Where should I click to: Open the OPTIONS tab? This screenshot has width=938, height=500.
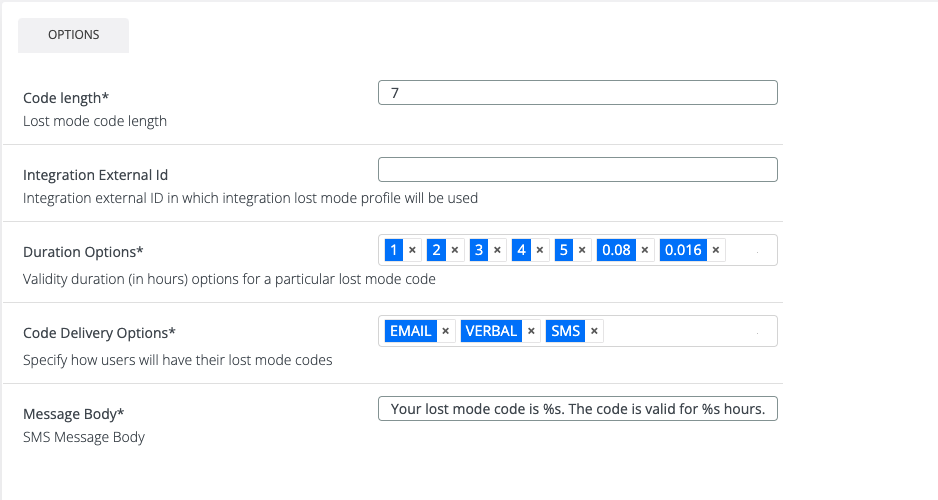pyautogui.click(x=74, y=35)
